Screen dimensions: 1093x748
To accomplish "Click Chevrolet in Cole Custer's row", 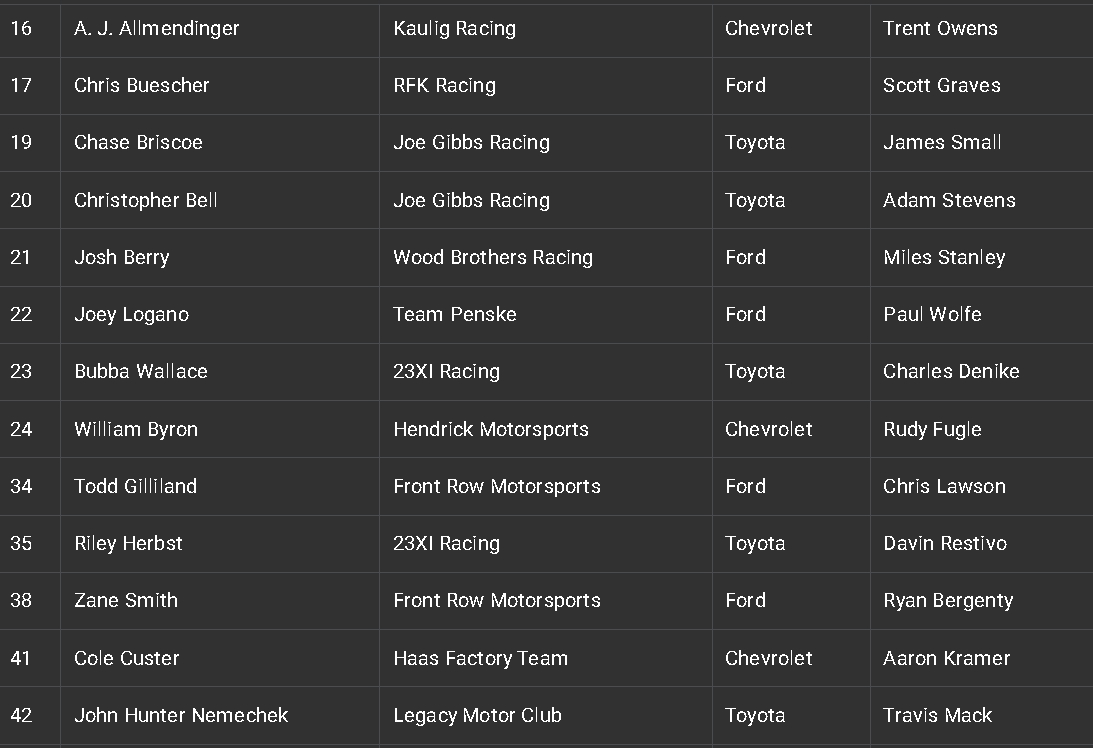I will (x=769, y=659).
